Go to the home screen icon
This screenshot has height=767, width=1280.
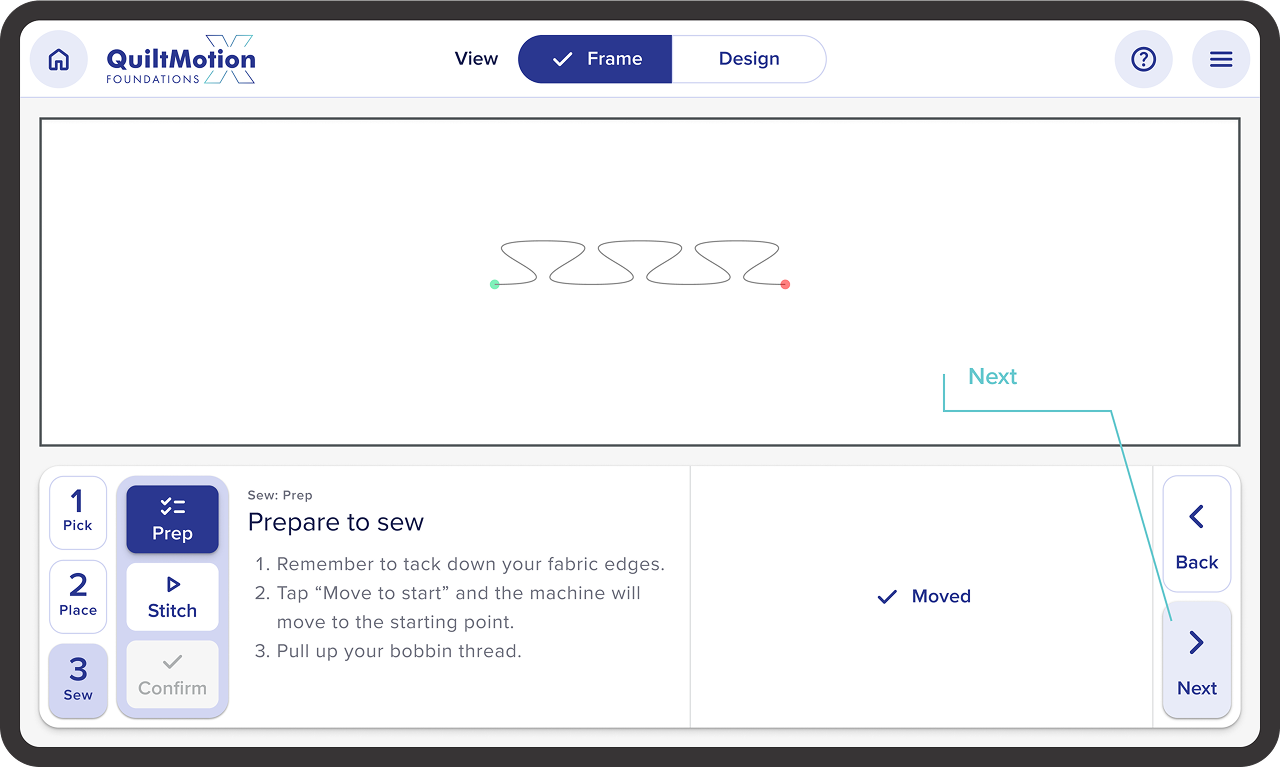(59, 60)
